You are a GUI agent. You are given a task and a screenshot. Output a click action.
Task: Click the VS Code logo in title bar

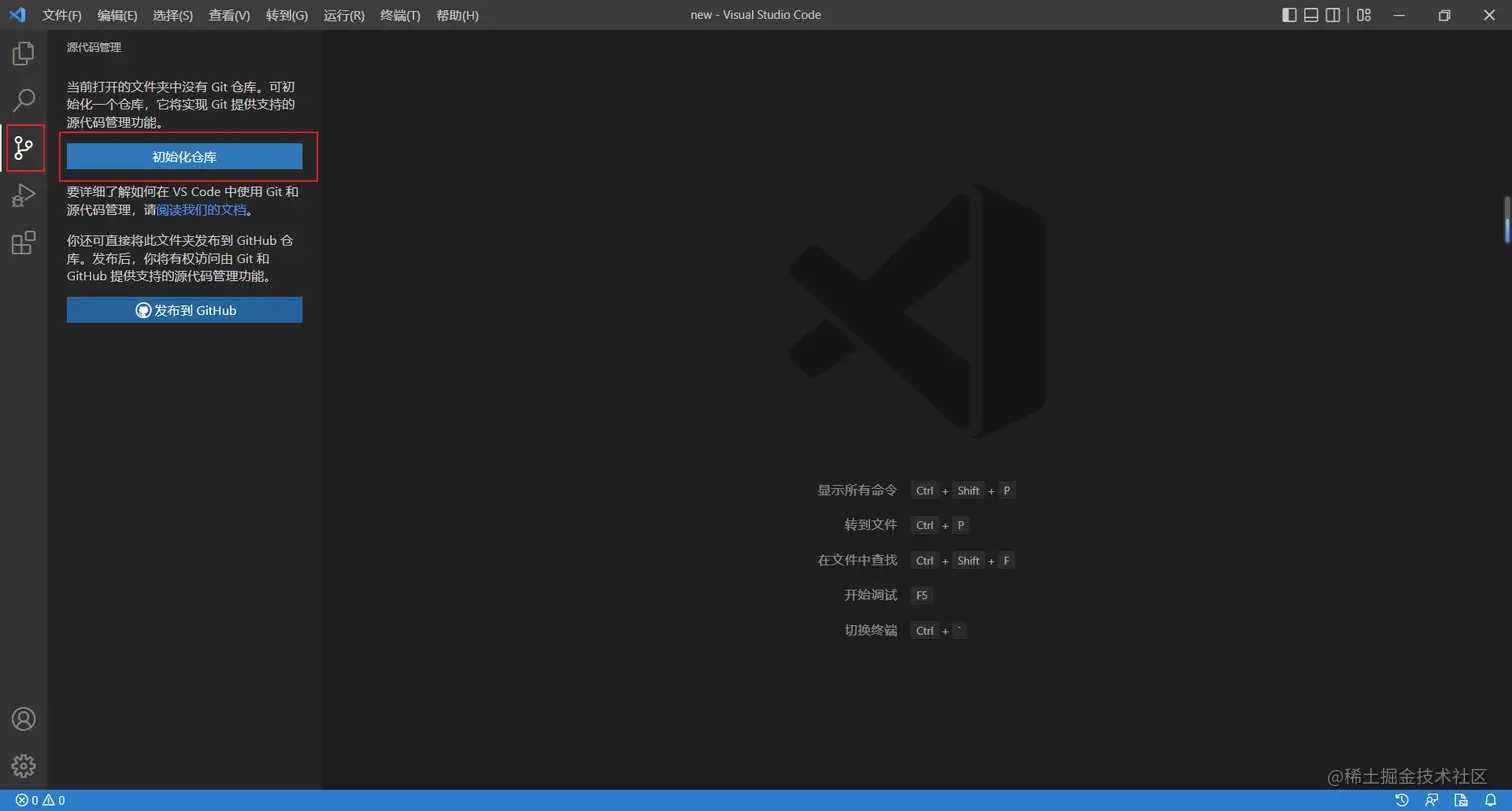click(17, 15)
